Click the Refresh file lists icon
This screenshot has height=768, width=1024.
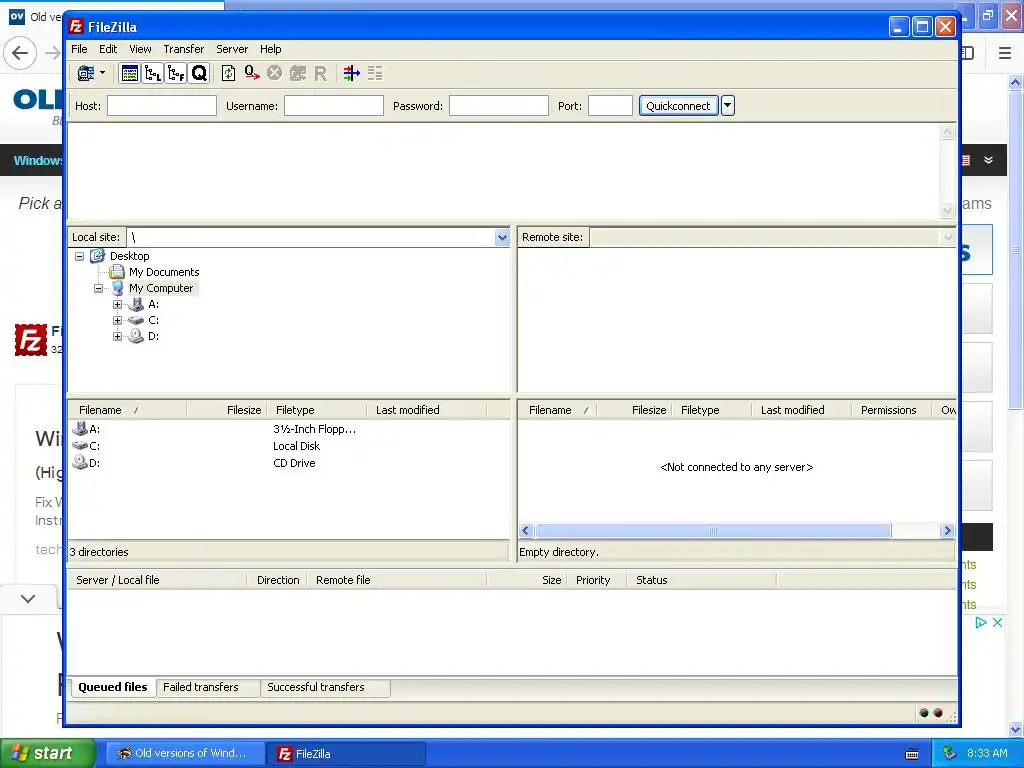228,73
